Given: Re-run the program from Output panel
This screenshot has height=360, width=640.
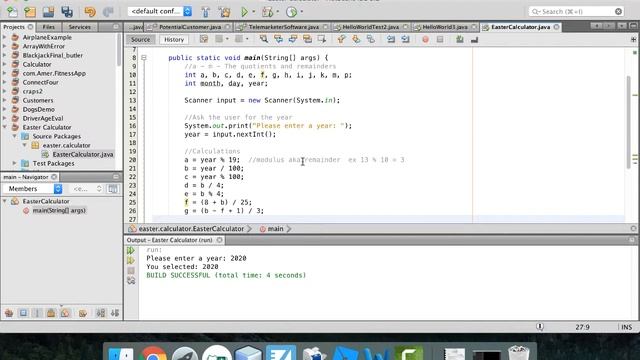Looking at the screenshot, I should click(131, 250).
